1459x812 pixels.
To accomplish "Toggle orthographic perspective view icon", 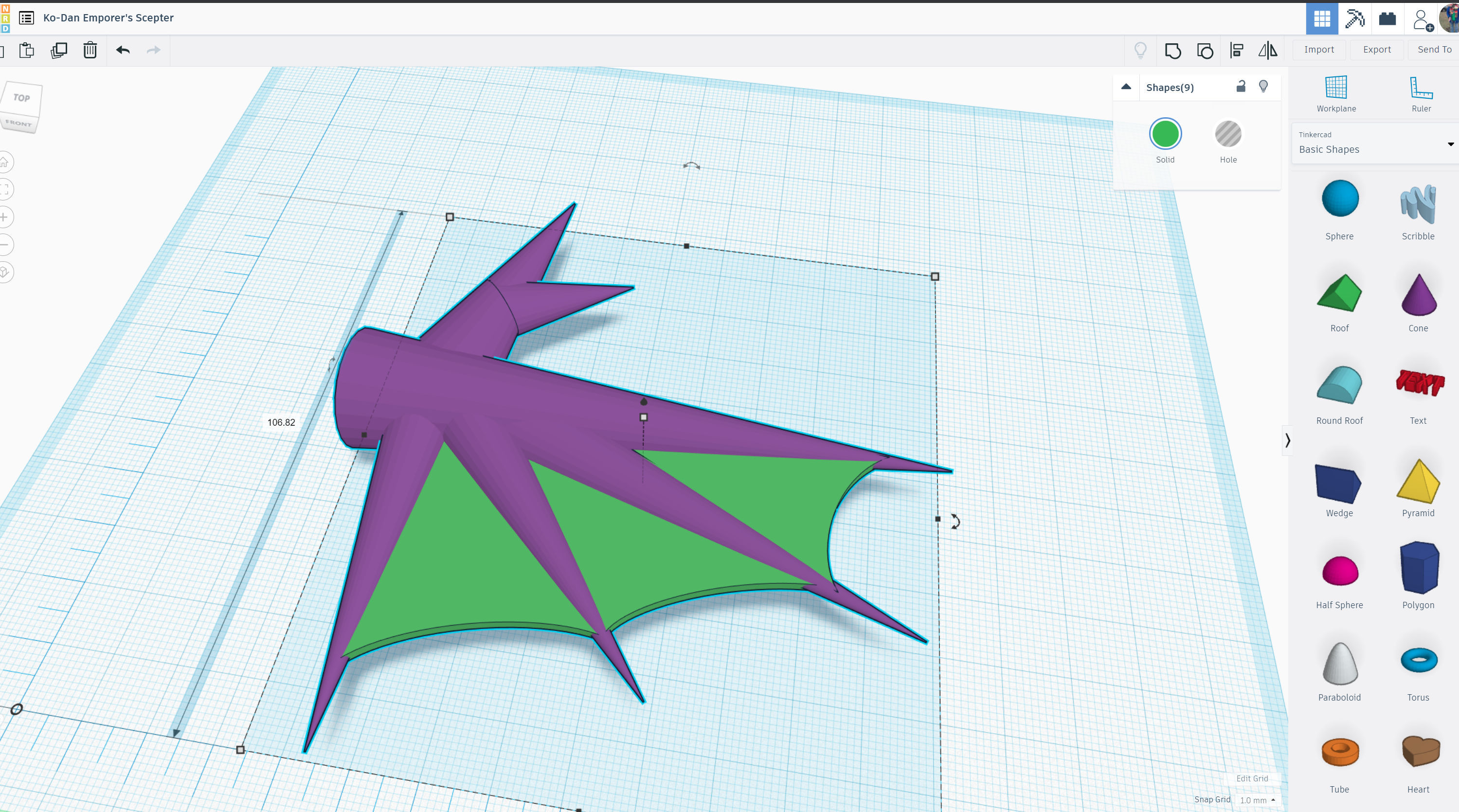I will tap(4, 272).
